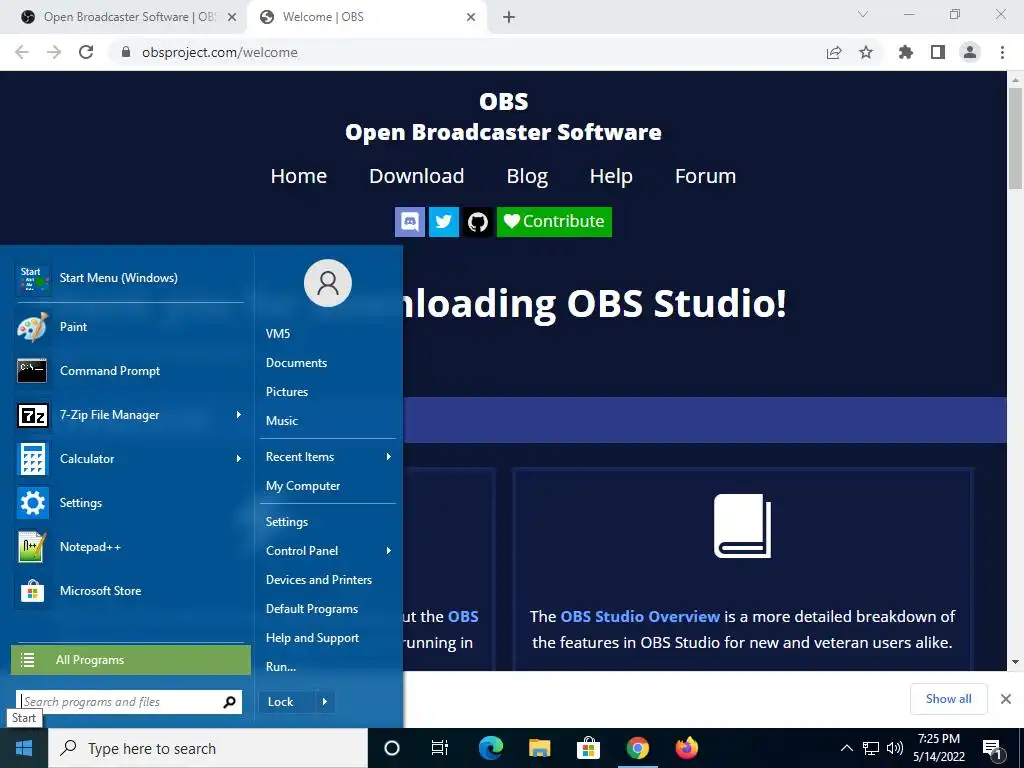Open the OBS Blog link
This screenshot has height=768, width=1024.
click(x=527, y=176)
